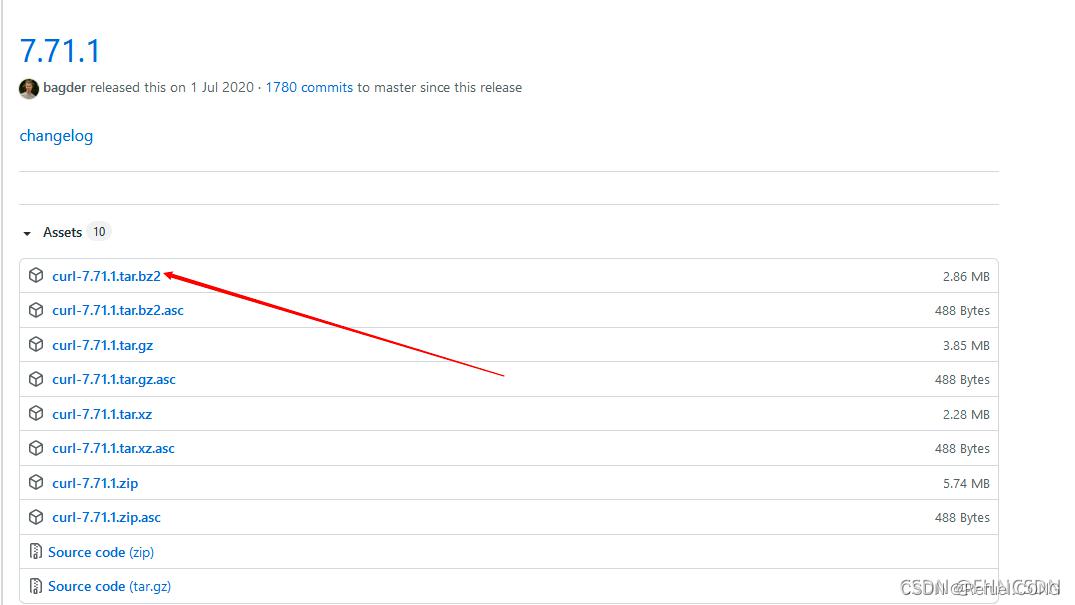Click package icon beside curl-7.71.1.tar.bz2.asc

click(36, 310)
